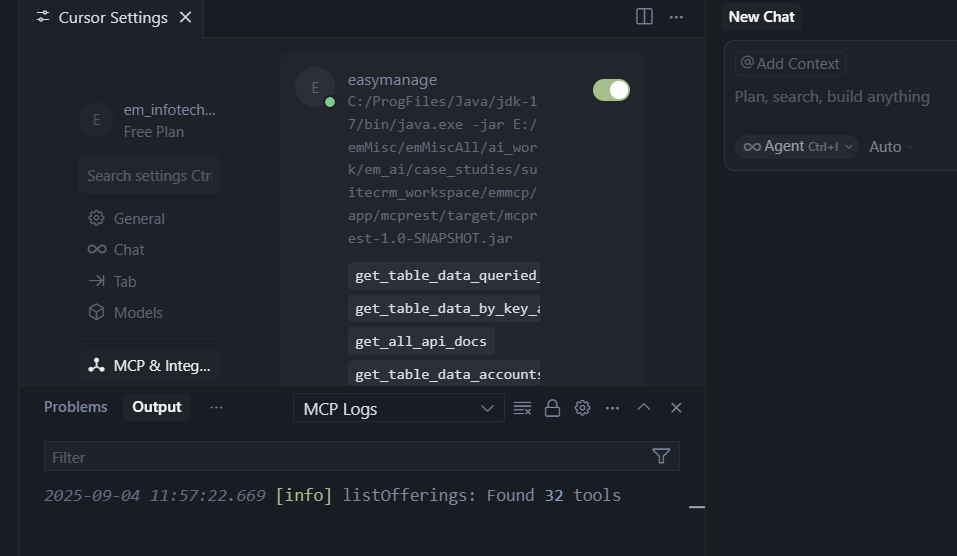Open the Auto model selector dropdown
957x556 pixels.
point(890,146)
